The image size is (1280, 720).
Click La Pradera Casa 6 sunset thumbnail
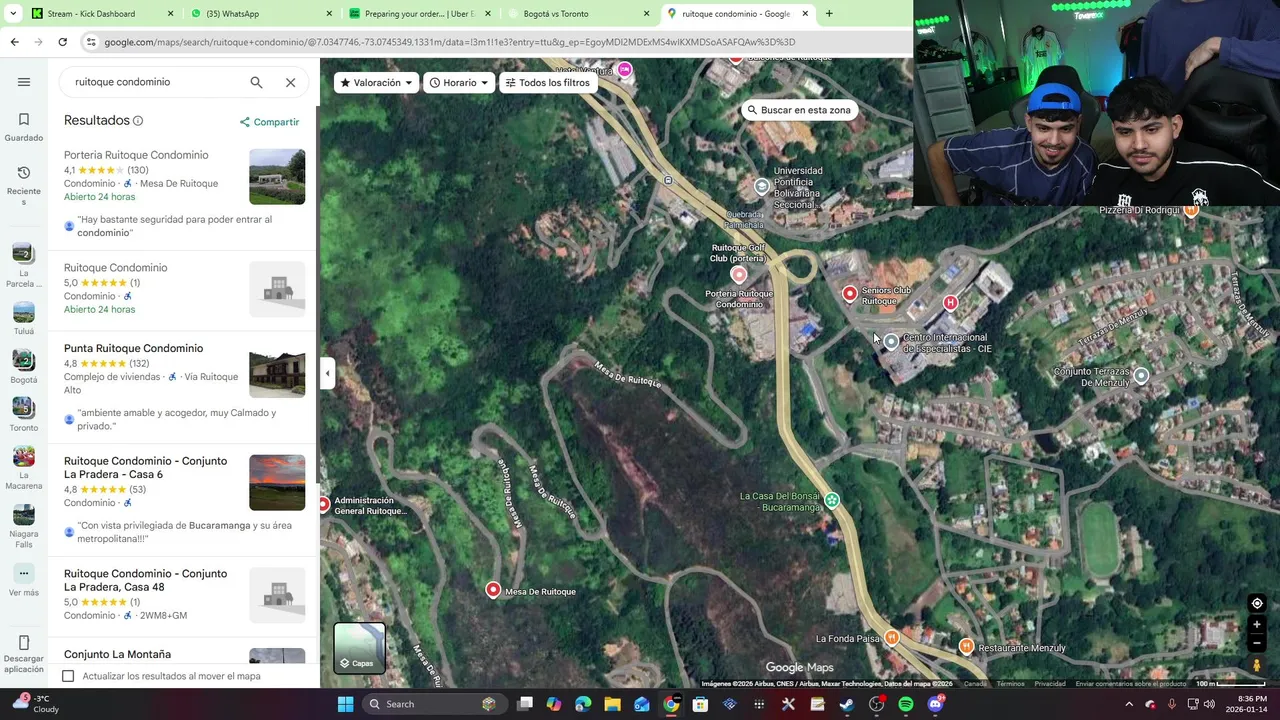(277, 483)
